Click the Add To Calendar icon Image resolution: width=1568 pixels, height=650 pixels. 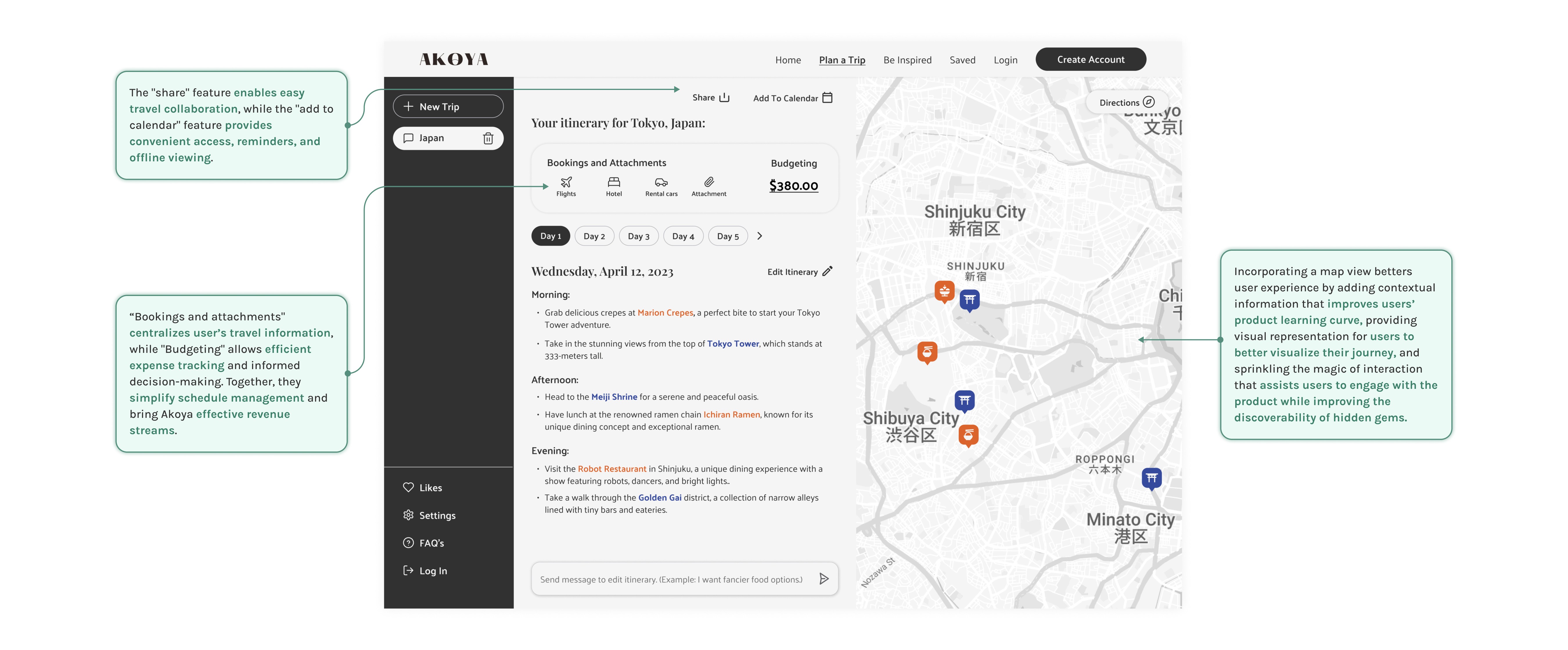827,98
